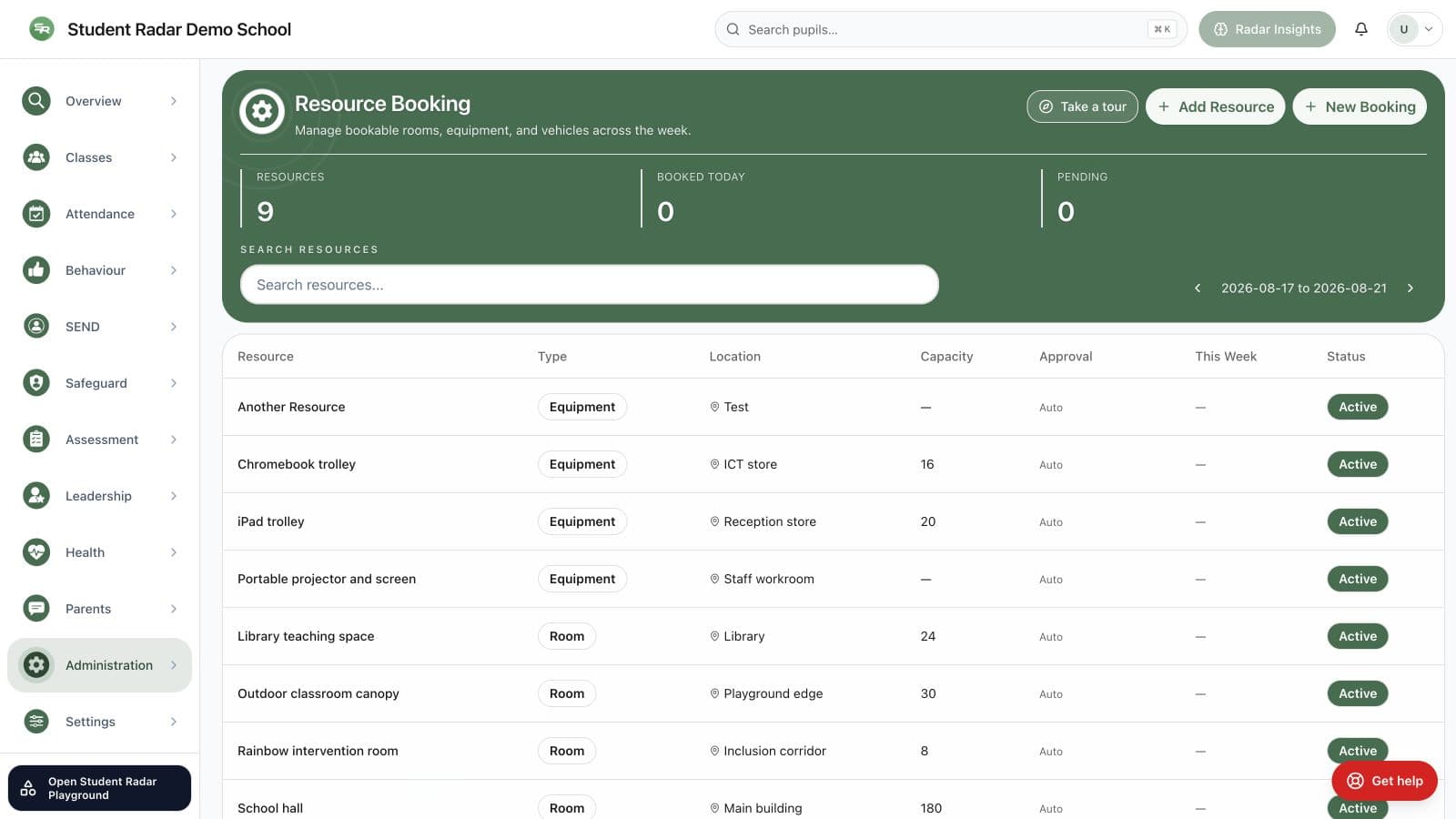This screenshot has width=1456, height=819.
Task: Go to next week with right arrow
Action: (1410, 288)
